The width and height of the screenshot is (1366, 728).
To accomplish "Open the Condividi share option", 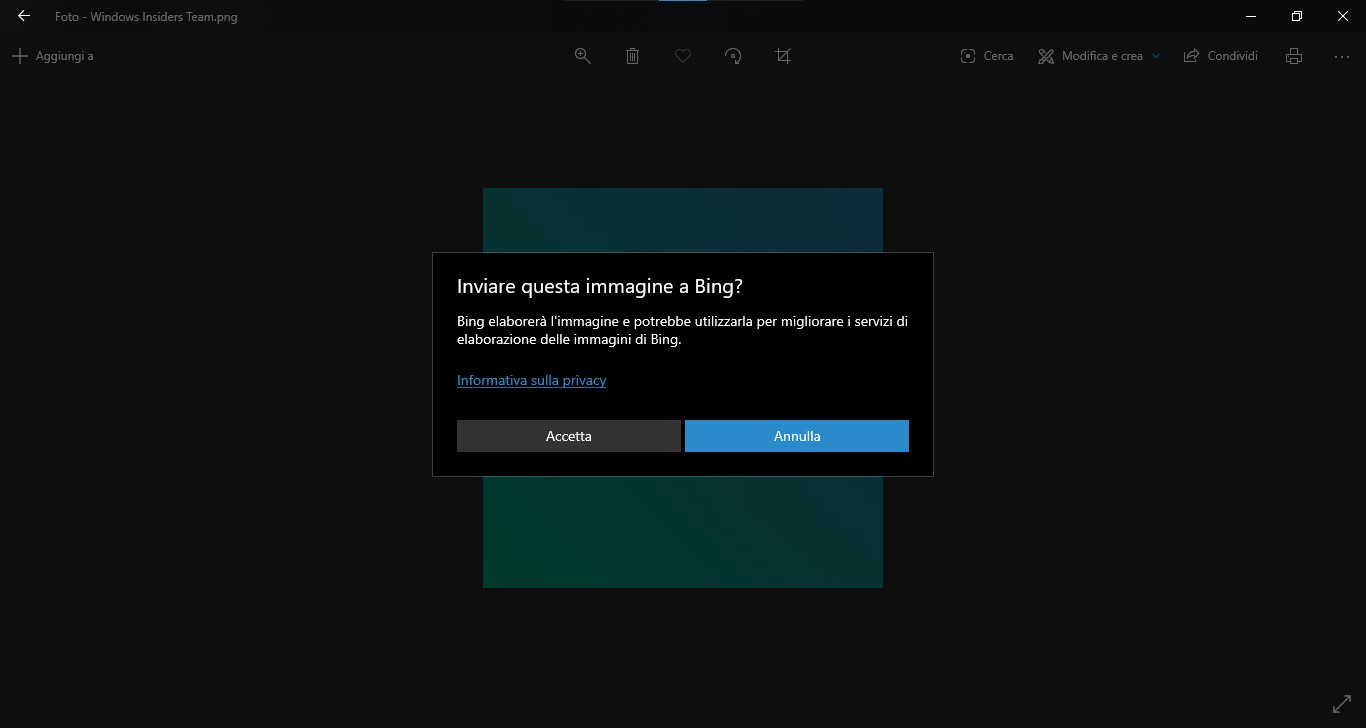I will point(1221,56).
